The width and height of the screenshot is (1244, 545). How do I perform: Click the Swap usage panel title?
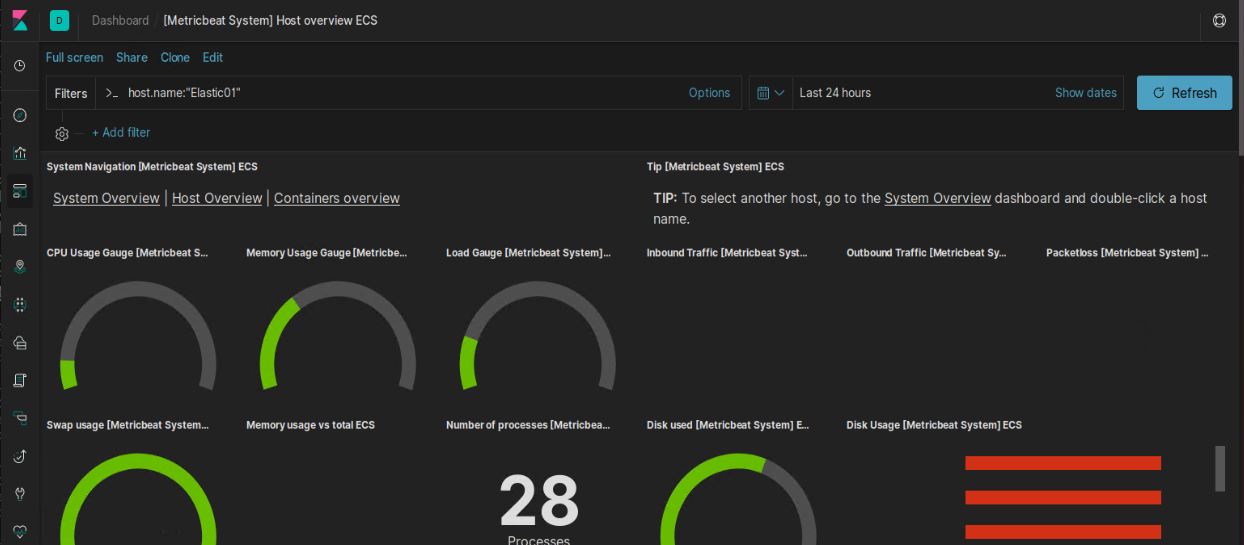tap(128, 425)
